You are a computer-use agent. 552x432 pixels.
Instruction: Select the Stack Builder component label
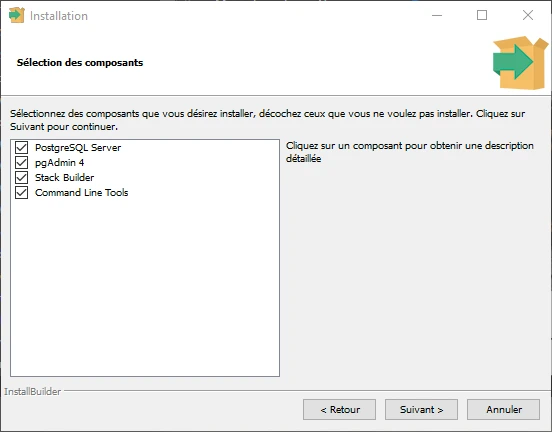click(x=64, y=177)
